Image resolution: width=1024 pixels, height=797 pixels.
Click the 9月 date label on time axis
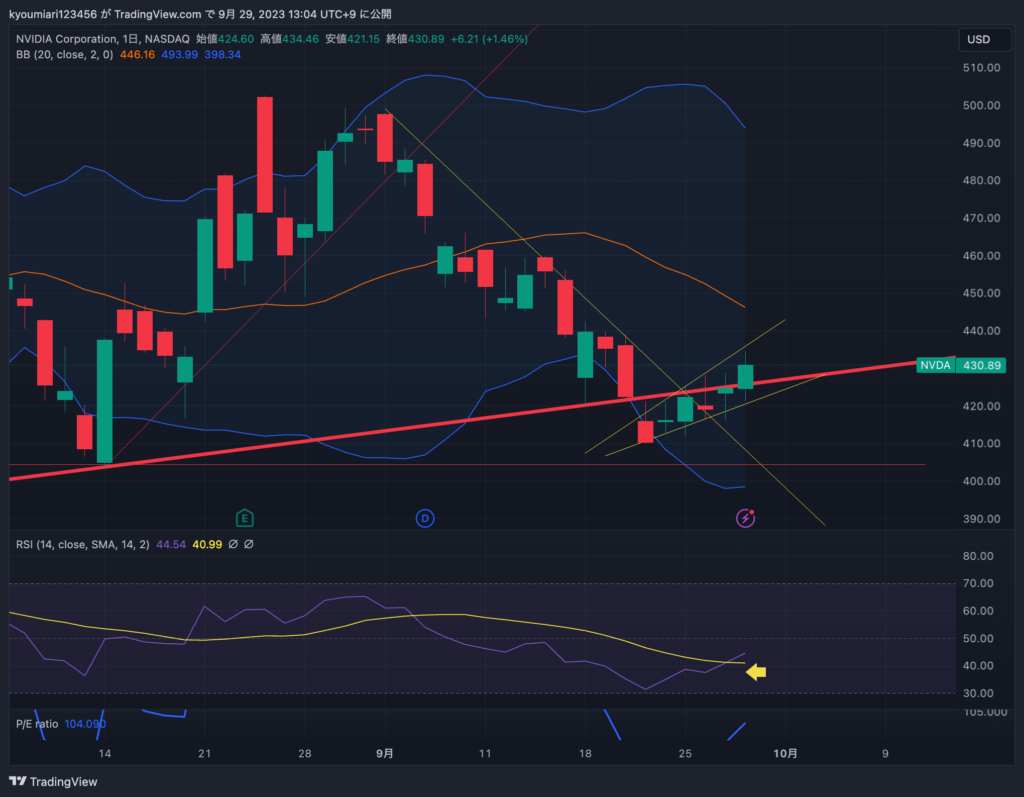click(x=385, y=753)
